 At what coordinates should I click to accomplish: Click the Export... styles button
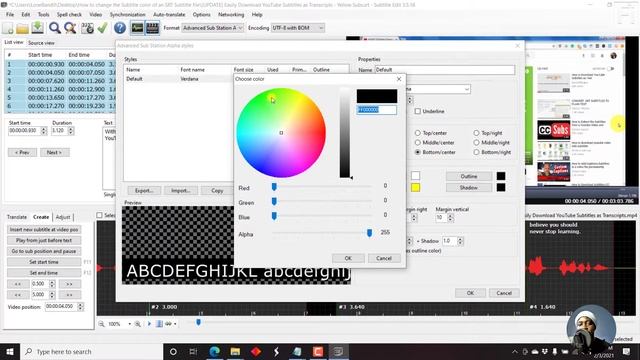coord(144,191)
